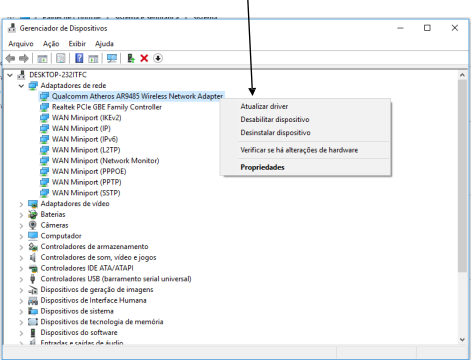The height and width of the screenshot is (361, 471).
Task: Click the Dispositivos de Interface Humana icon
Action: 33,300
